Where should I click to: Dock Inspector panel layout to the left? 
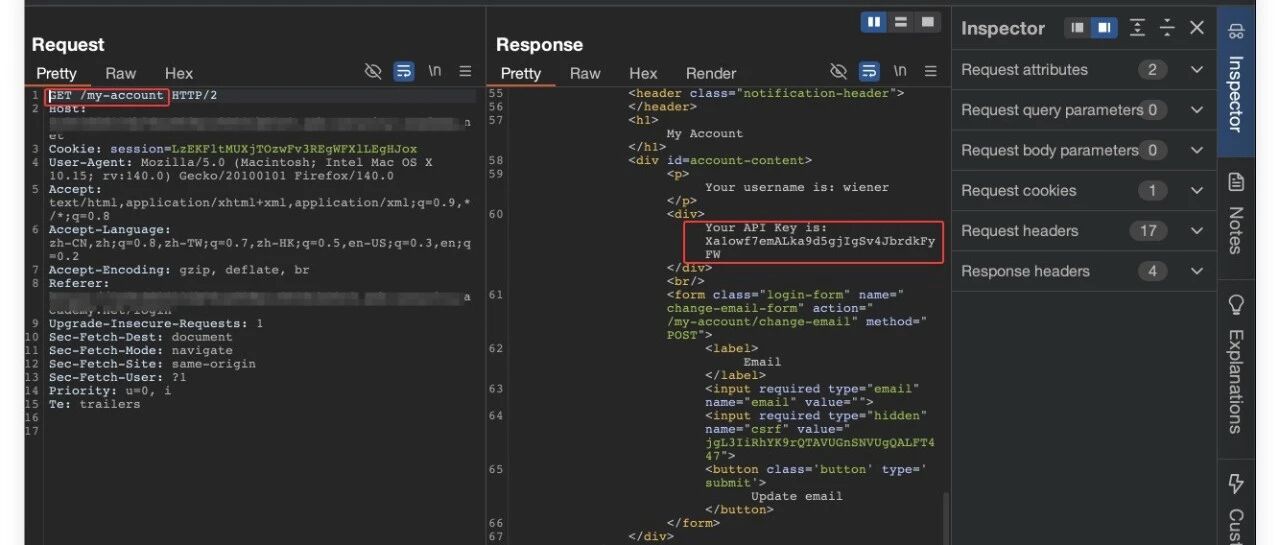[1077, 28]
